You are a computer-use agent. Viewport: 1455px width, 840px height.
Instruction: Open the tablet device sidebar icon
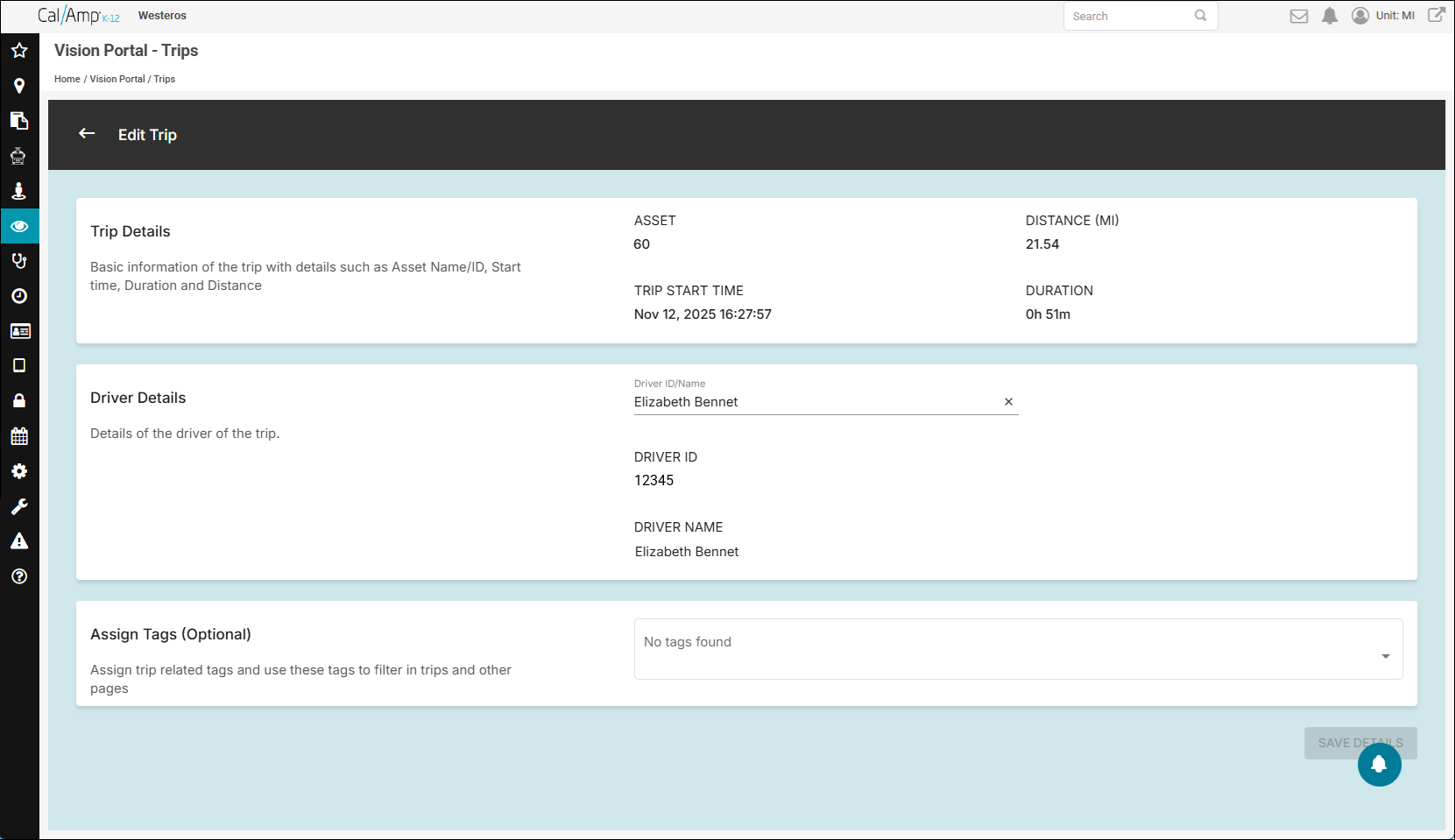click(x=19, y=366)
